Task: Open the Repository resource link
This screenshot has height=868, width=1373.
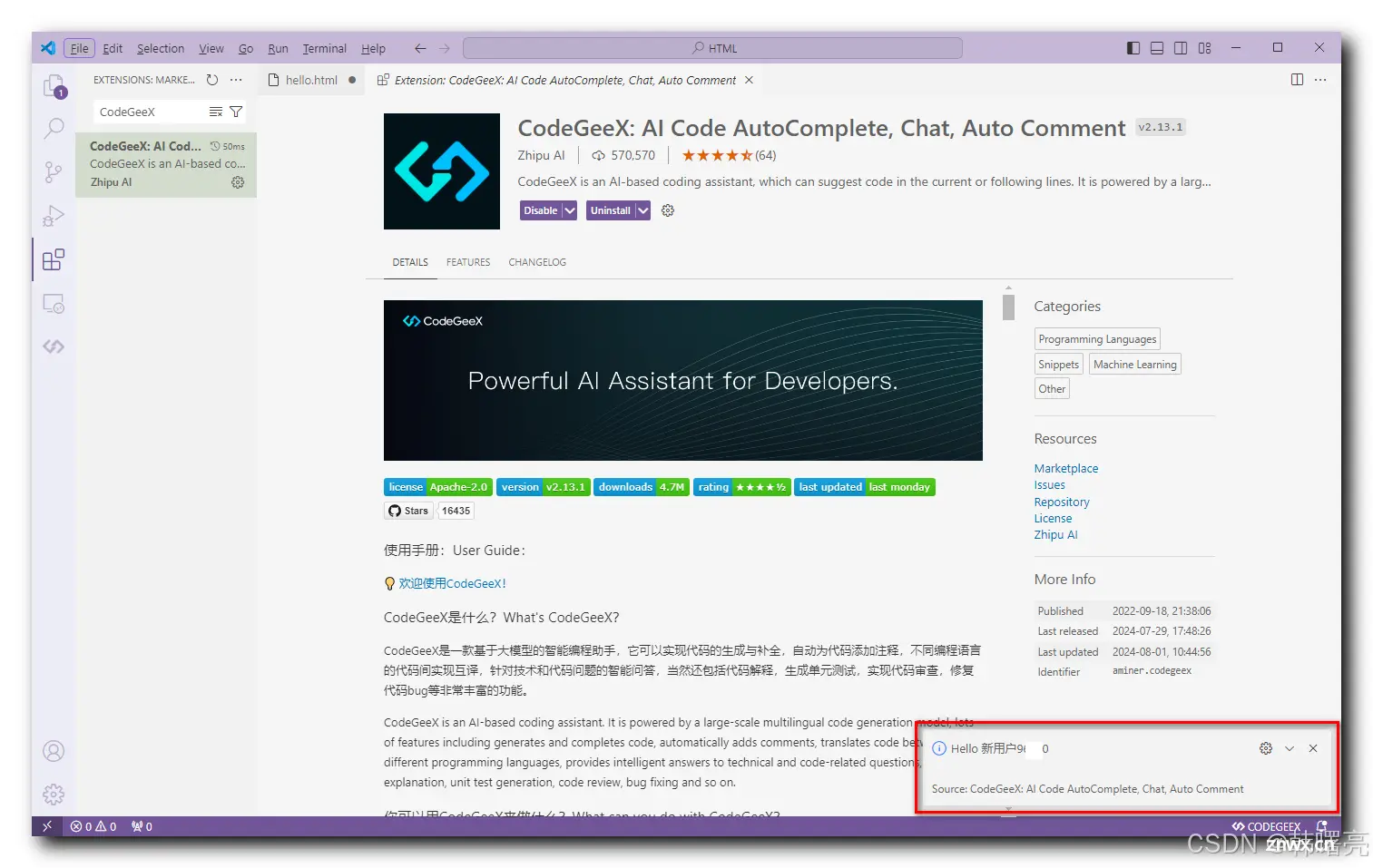Action: [1062, 502]
